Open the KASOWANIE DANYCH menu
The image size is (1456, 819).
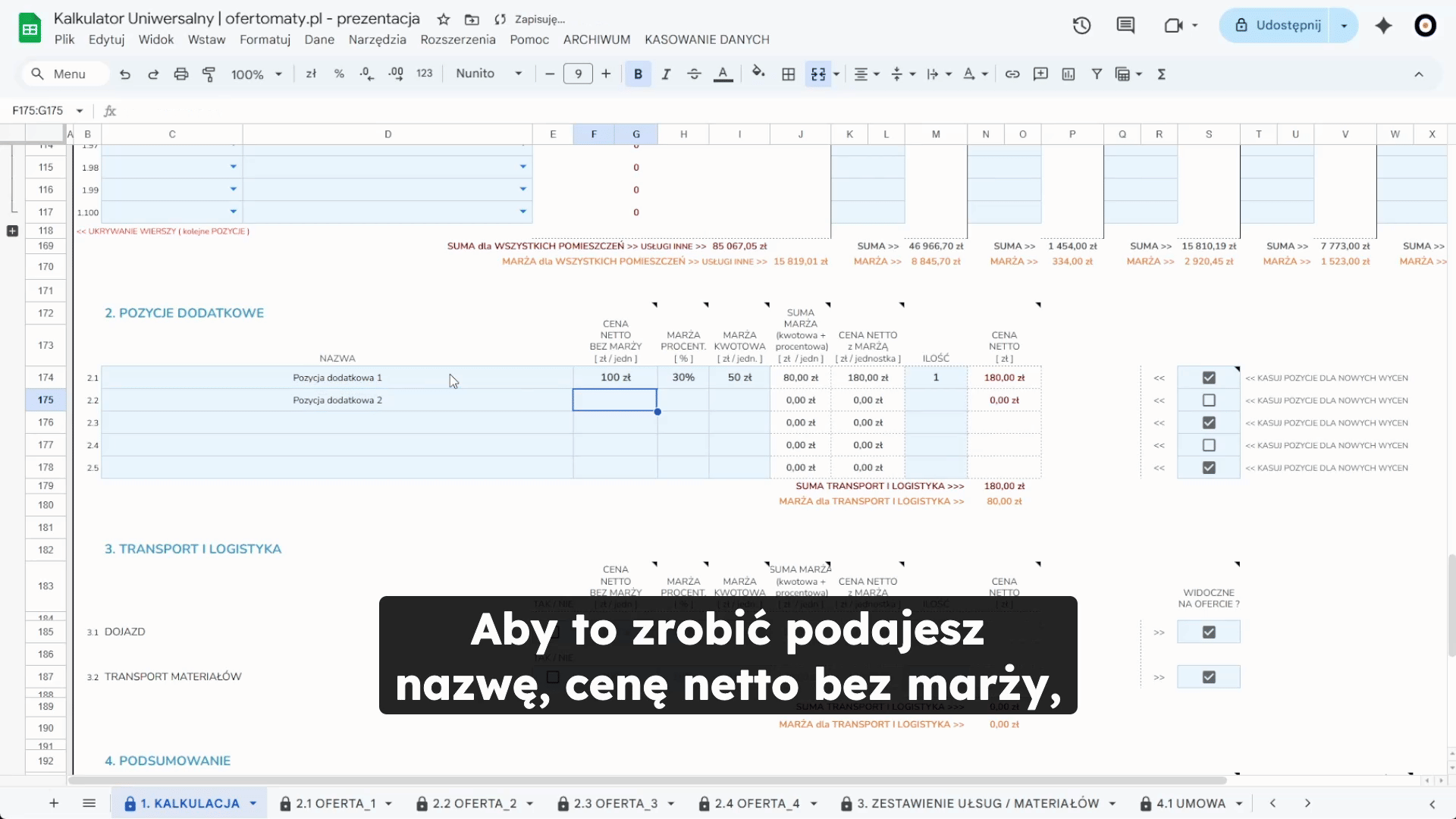[706, 39]
